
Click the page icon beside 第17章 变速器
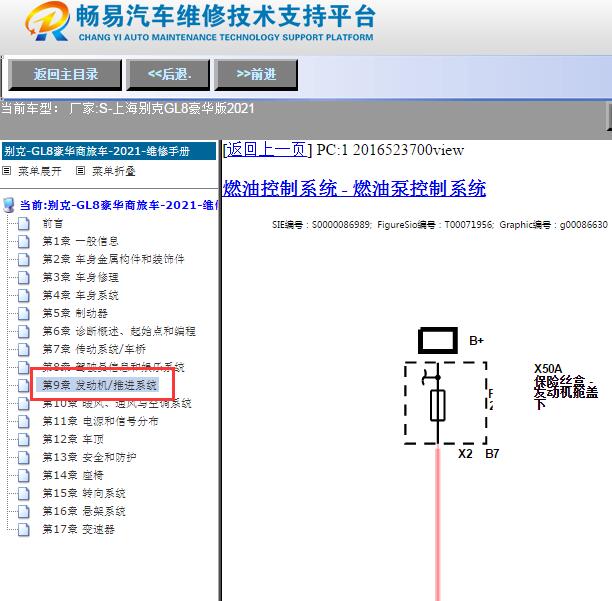[x=24, y=530]
